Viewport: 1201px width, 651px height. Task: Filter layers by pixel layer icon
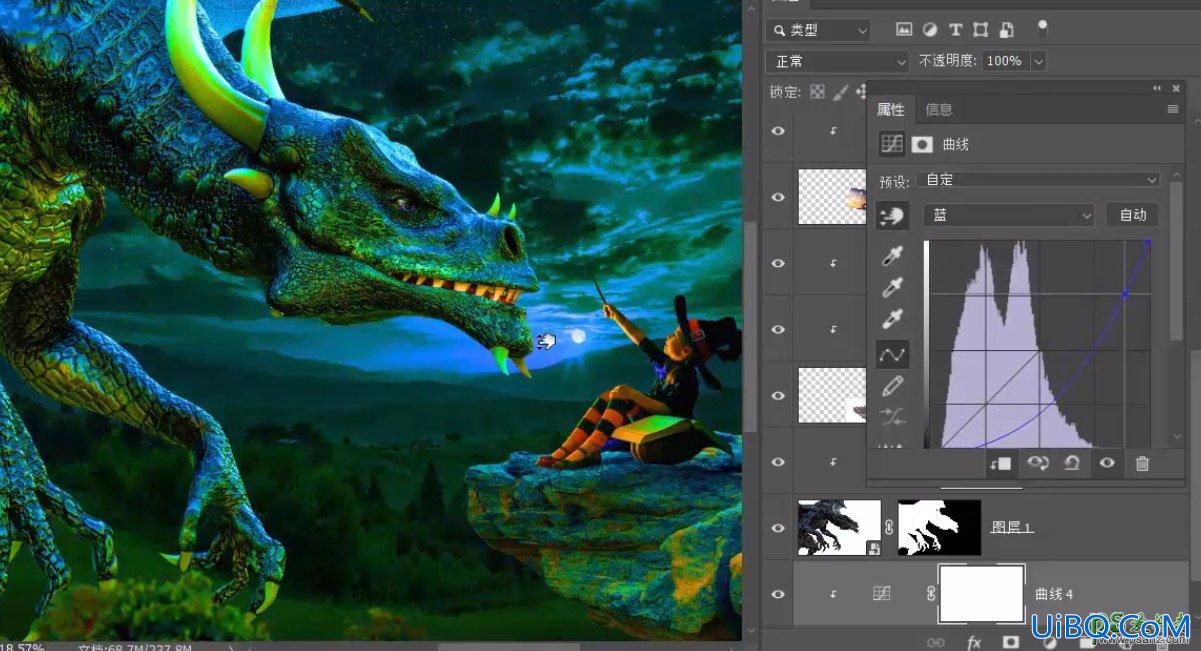click(x=904, y=30)
